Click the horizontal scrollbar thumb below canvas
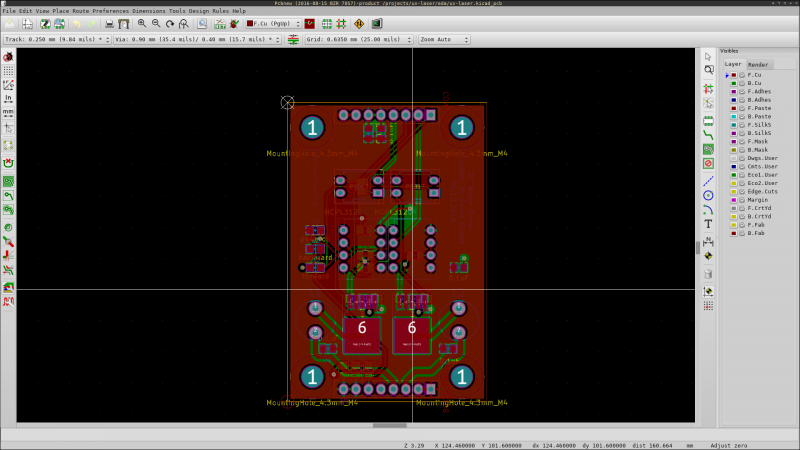This screenshot has width=800, height=450. [x=389, y=426]
